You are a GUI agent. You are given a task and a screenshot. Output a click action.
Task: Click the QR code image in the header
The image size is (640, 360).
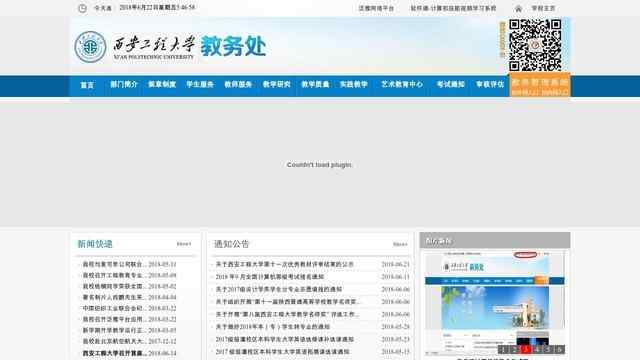click(535, 45)
